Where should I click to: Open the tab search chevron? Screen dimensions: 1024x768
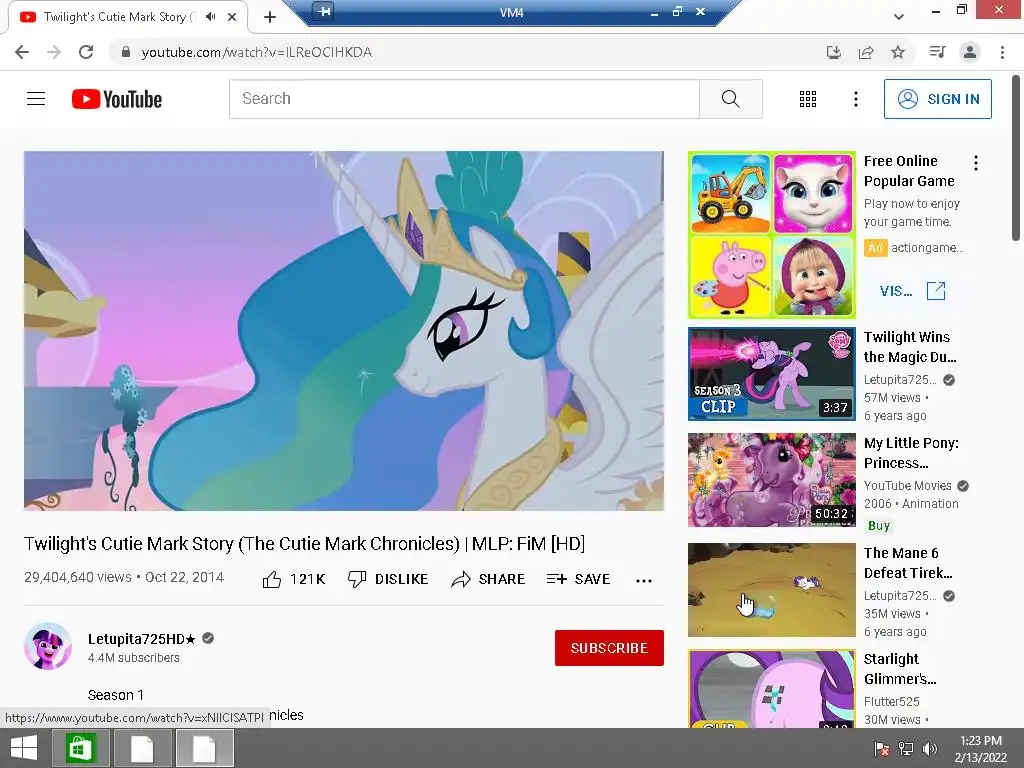pos(899,17)
